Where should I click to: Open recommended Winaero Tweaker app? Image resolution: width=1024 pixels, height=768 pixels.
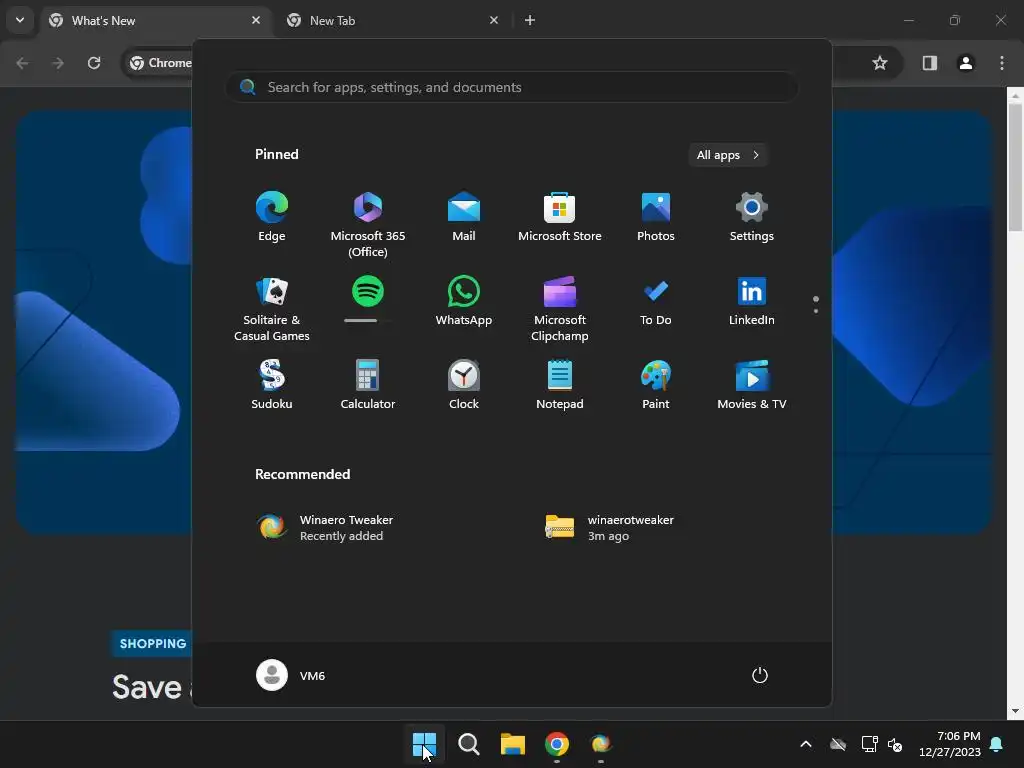pyautogui.click(x=327, y=528)
